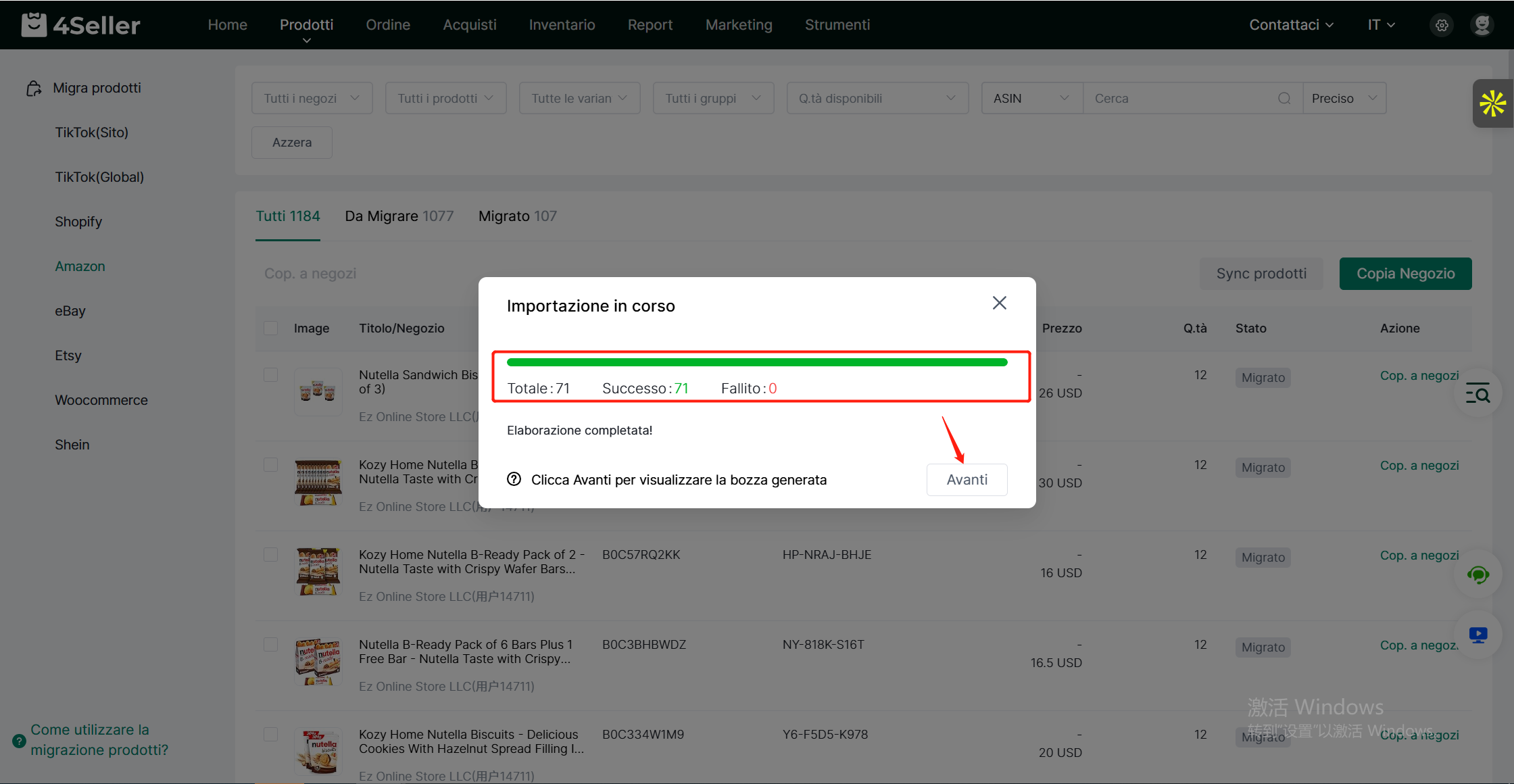Screen dimensions: 1514x784
Task: Switch to the Tutti 1184 tab
Action: pos(288,216)
